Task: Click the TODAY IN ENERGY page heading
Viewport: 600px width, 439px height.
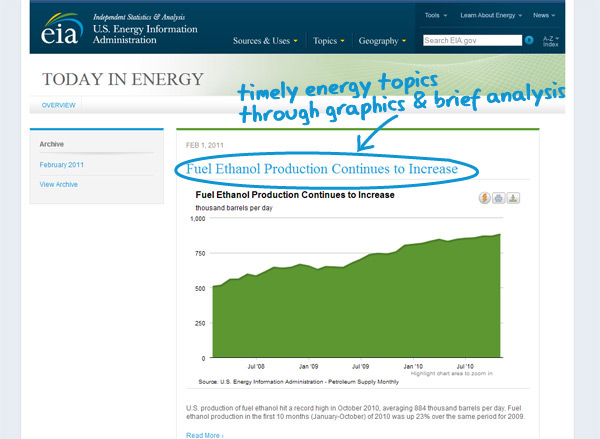Action: pos(122,79)
